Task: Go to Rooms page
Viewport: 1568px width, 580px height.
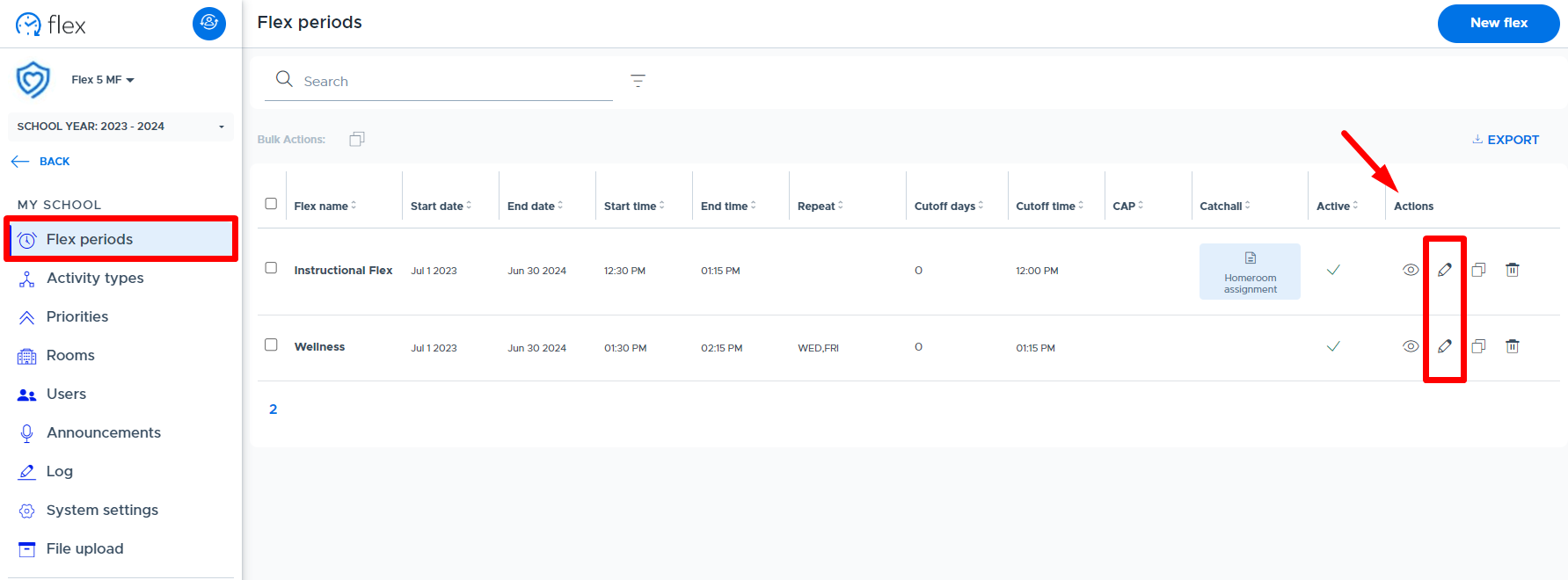Action: [70, 355]
